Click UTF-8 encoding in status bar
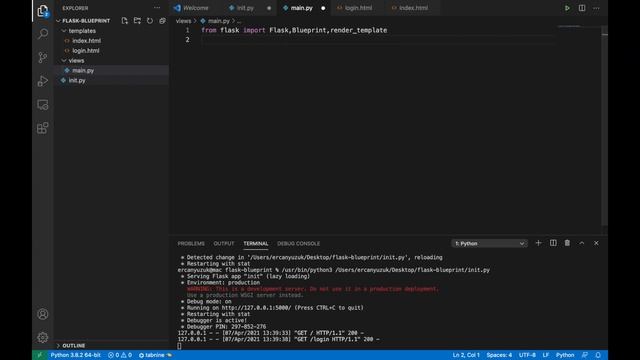The width and height of the screenshot is (640, 360). [527, 355]
